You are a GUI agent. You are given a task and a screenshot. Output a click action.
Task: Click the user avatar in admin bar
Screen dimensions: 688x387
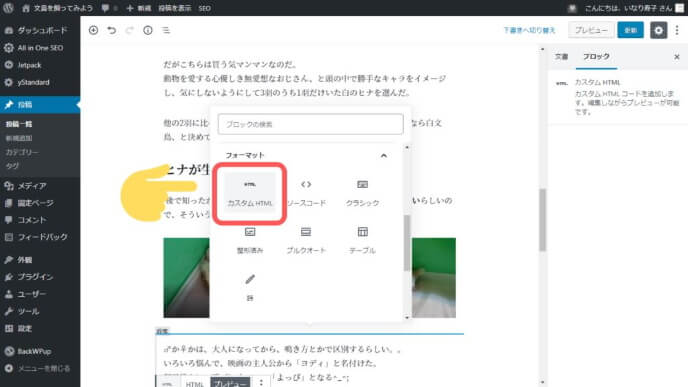(x=679, y=8)
